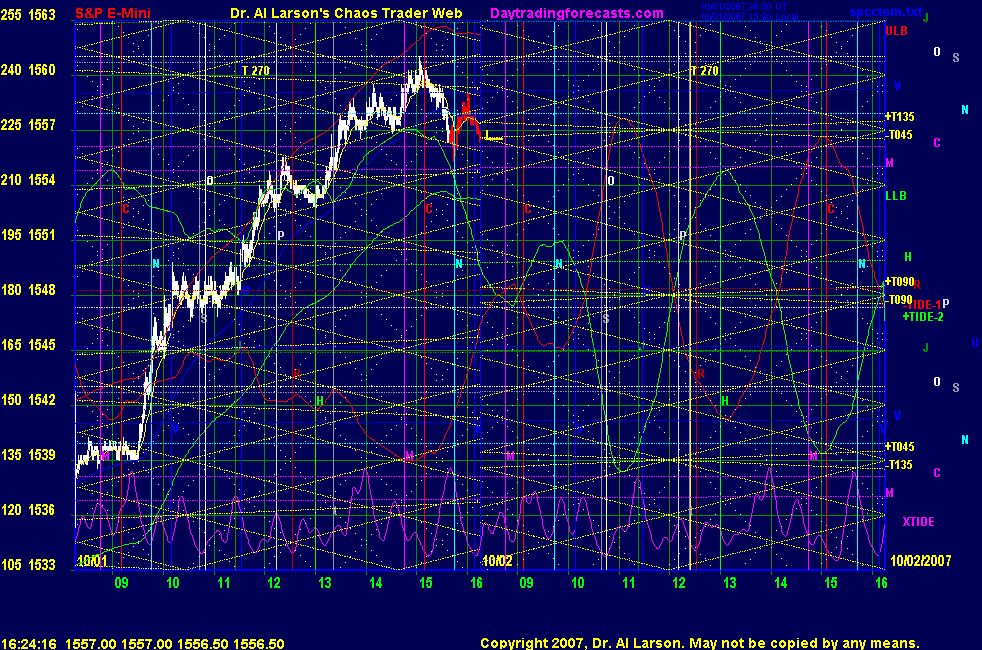The width and height of the screenshot is (982, 650).
Task: Click the '1557.00 1557.00 1556.50 1556.50' quote values
Action: click(175, 644)
